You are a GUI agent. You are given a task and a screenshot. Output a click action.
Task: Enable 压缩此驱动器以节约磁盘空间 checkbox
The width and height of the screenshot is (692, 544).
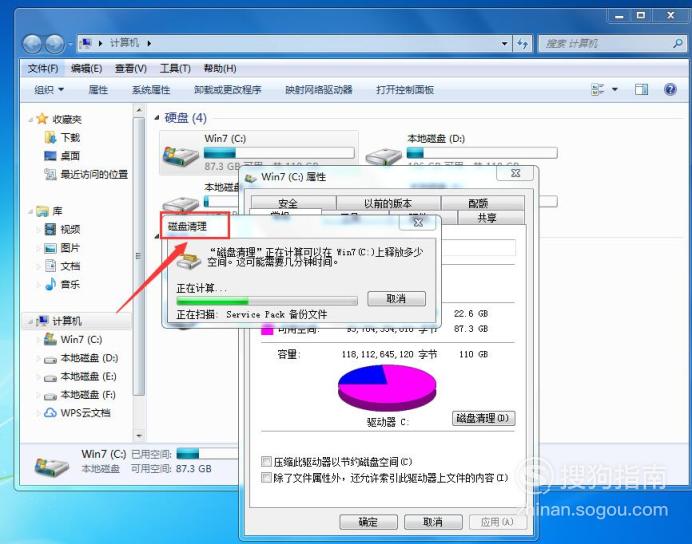266,462
